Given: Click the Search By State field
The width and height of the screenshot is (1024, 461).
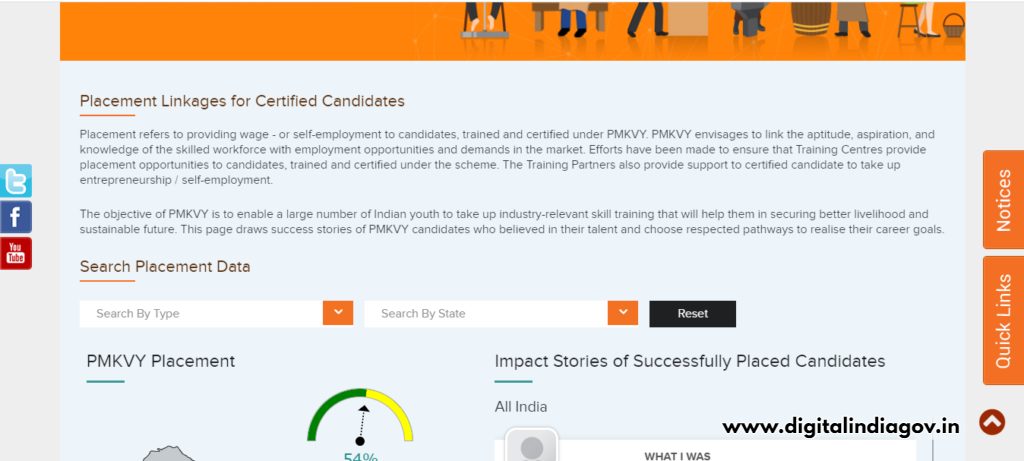Looking at the screenshot, I should (x=486, y=313).
